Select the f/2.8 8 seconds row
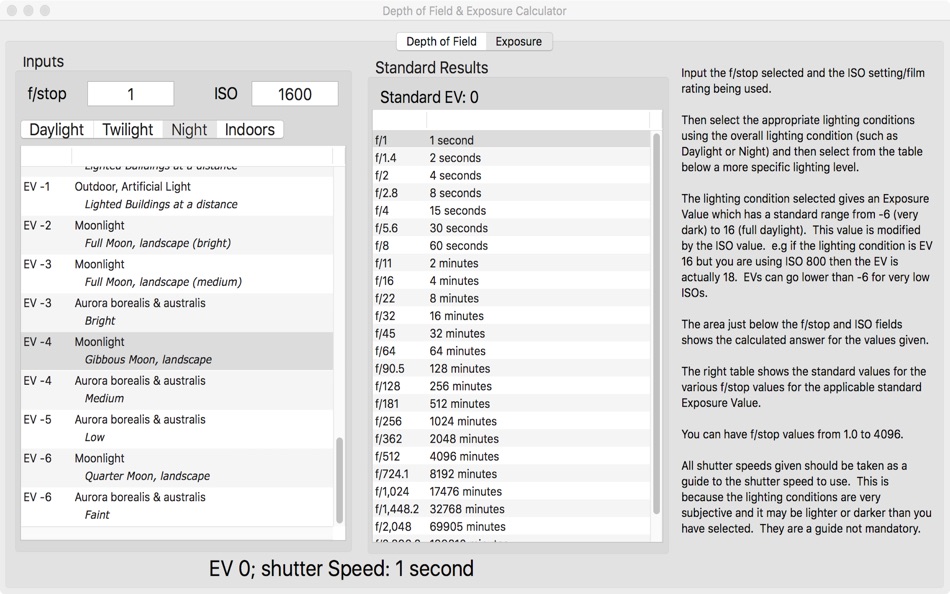This screenshot has width=950, height=594. tap(511, 193)
